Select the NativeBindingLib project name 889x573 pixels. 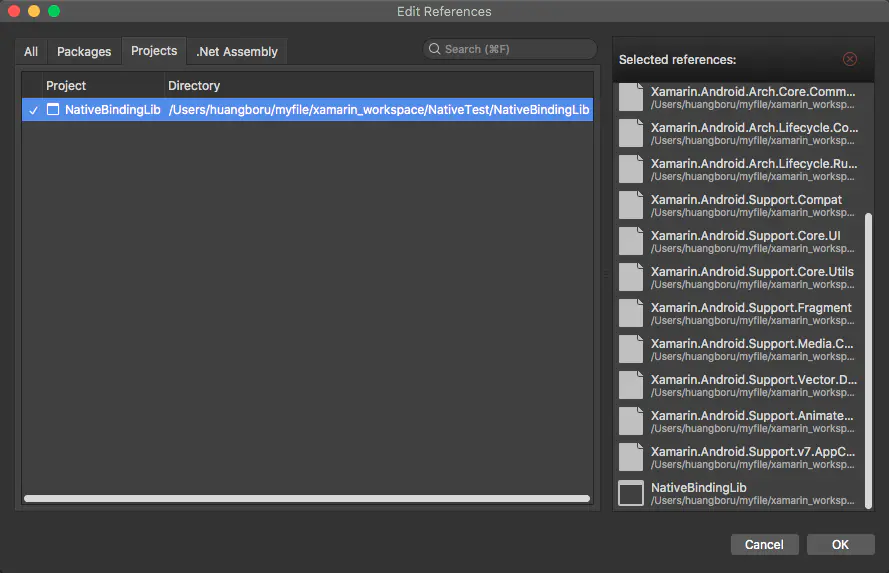113,109
